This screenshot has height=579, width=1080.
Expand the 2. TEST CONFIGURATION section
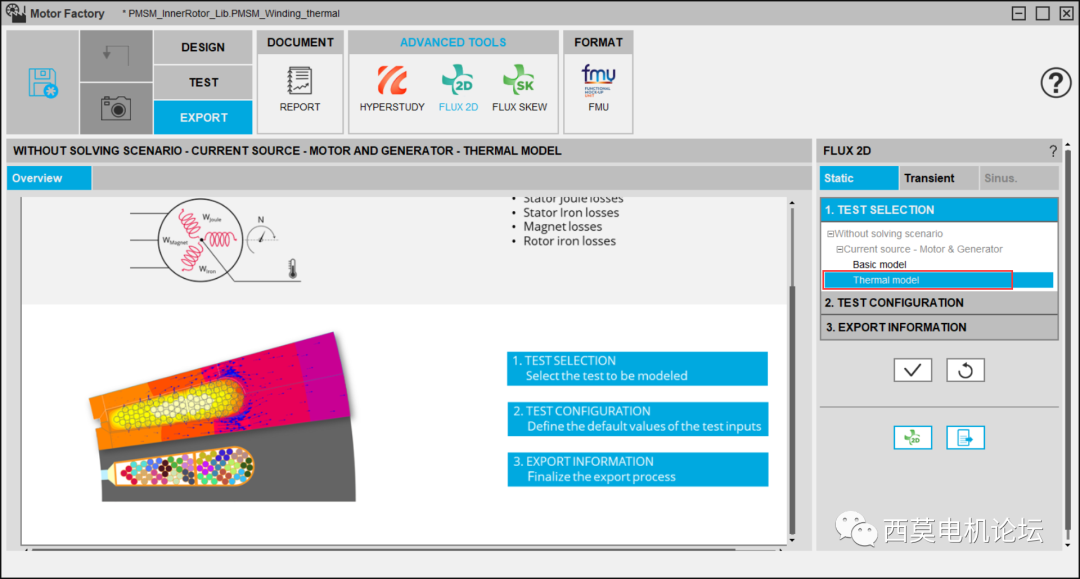pos(939,303)
